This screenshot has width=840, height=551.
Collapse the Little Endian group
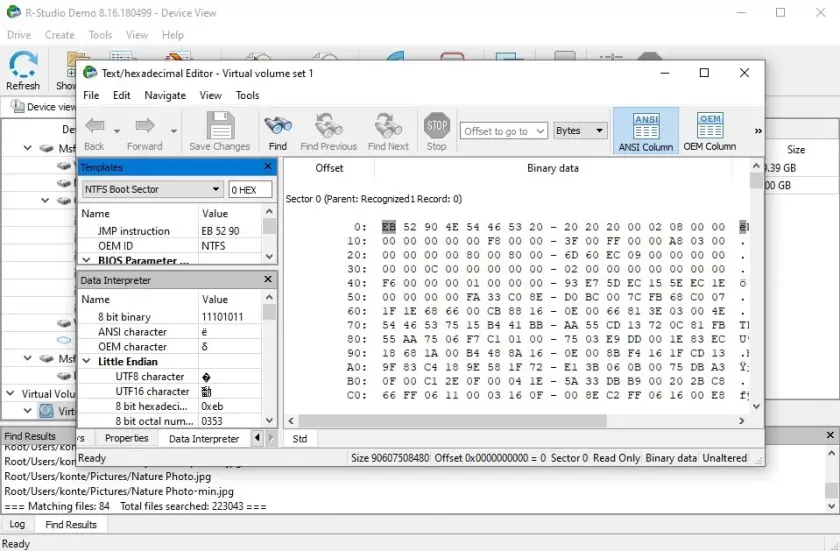(88, 362)
